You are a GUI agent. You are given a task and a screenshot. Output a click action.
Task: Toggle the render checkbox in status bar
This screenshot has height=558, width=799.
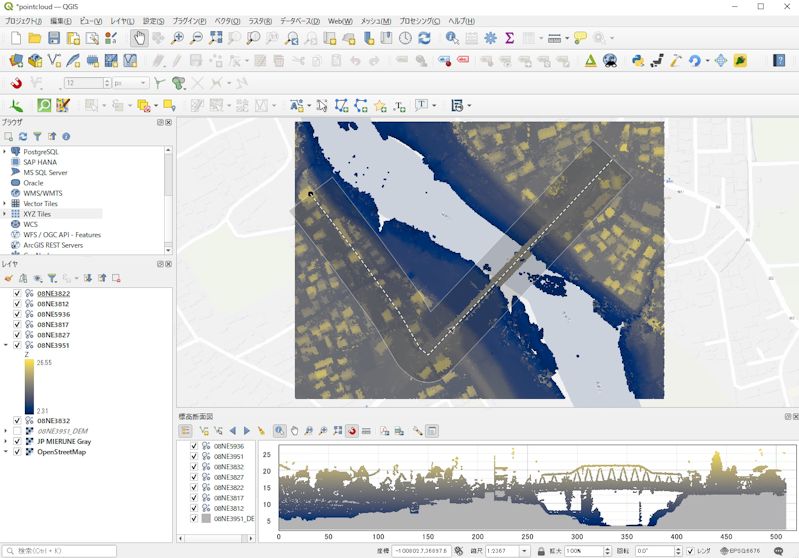pyautogui.click(x=690, y=551)
